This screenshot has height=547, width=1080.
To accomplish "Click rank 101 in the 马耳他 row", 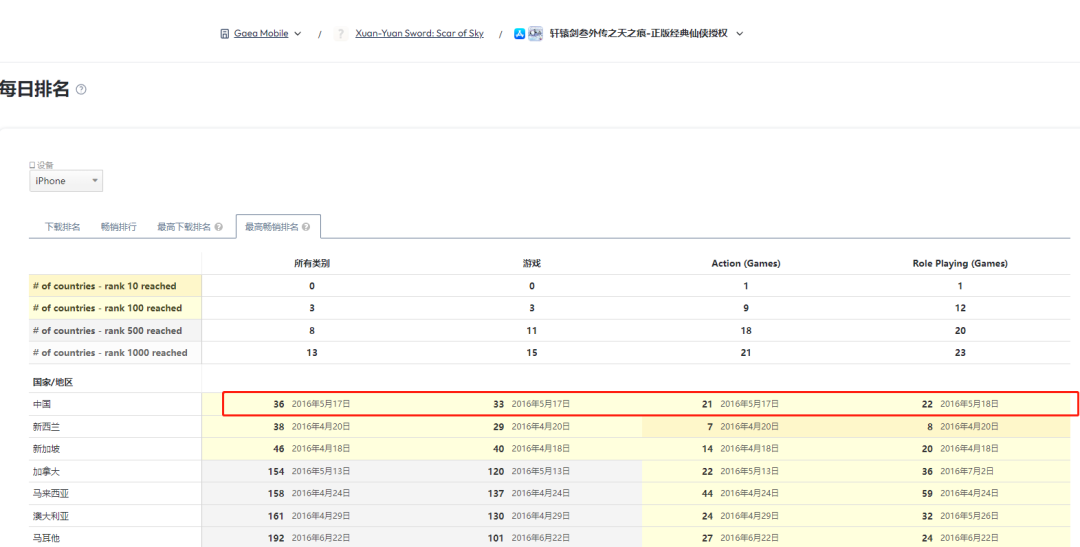I will pyautogui.click(x=496, y=538).
